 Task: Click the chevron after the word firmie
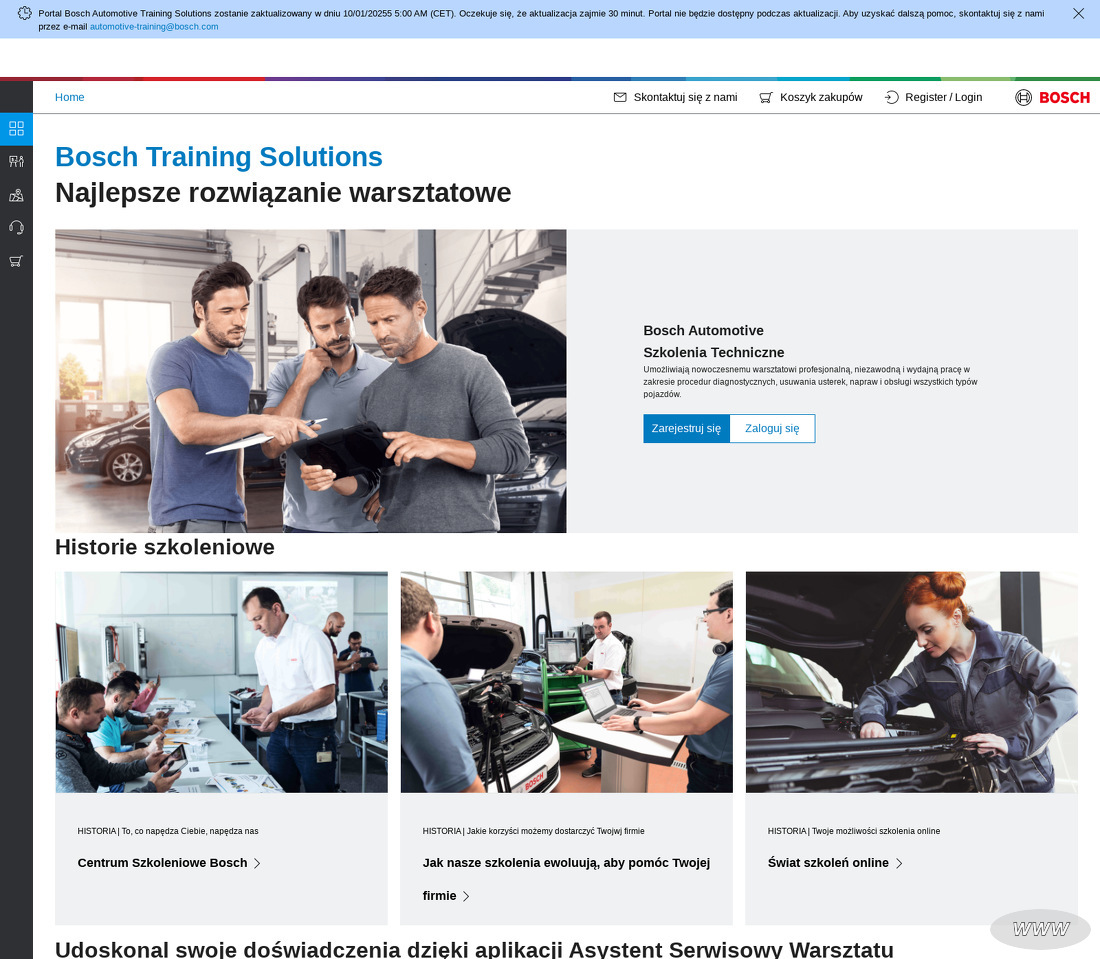tap(466, 897)
